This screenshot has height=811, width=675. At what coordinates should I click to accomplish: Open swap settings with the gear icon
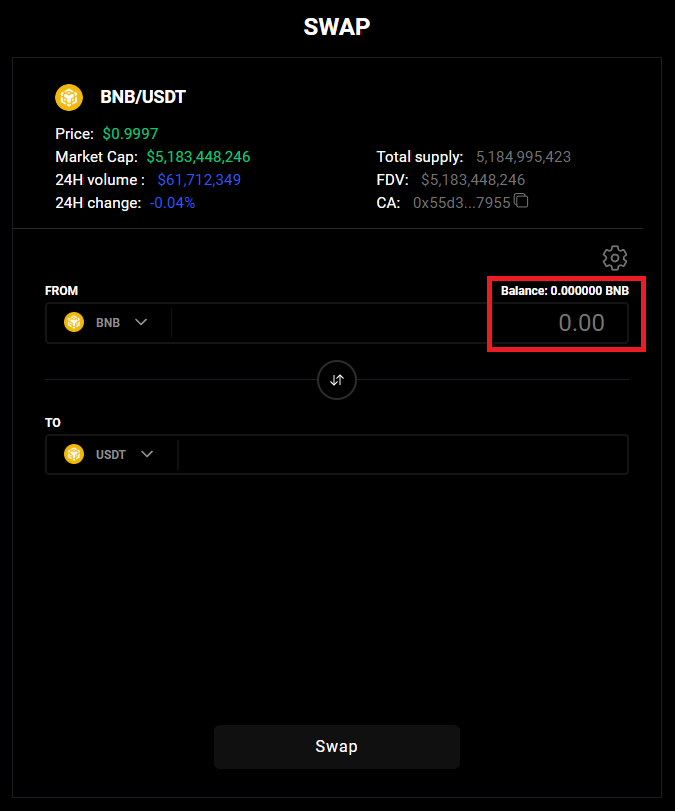(x=615, y=257)
